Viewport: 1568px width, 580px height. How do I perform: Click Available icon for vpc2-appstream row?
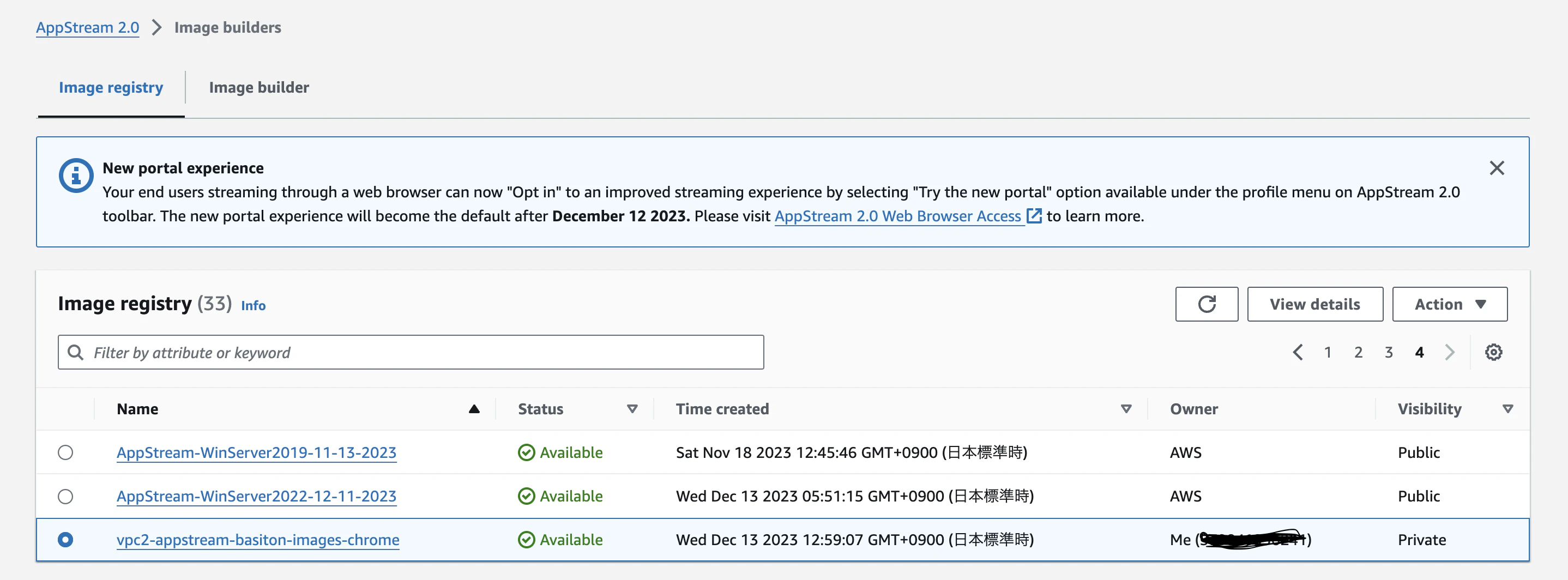[526, 539]
